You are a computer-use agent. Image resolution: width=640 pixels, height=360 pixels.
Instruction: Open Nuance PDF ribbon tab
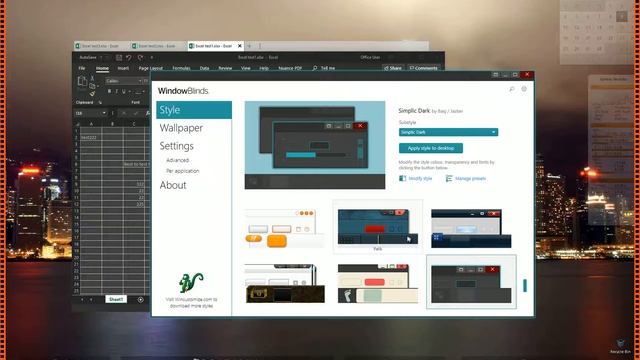(290, 68)
